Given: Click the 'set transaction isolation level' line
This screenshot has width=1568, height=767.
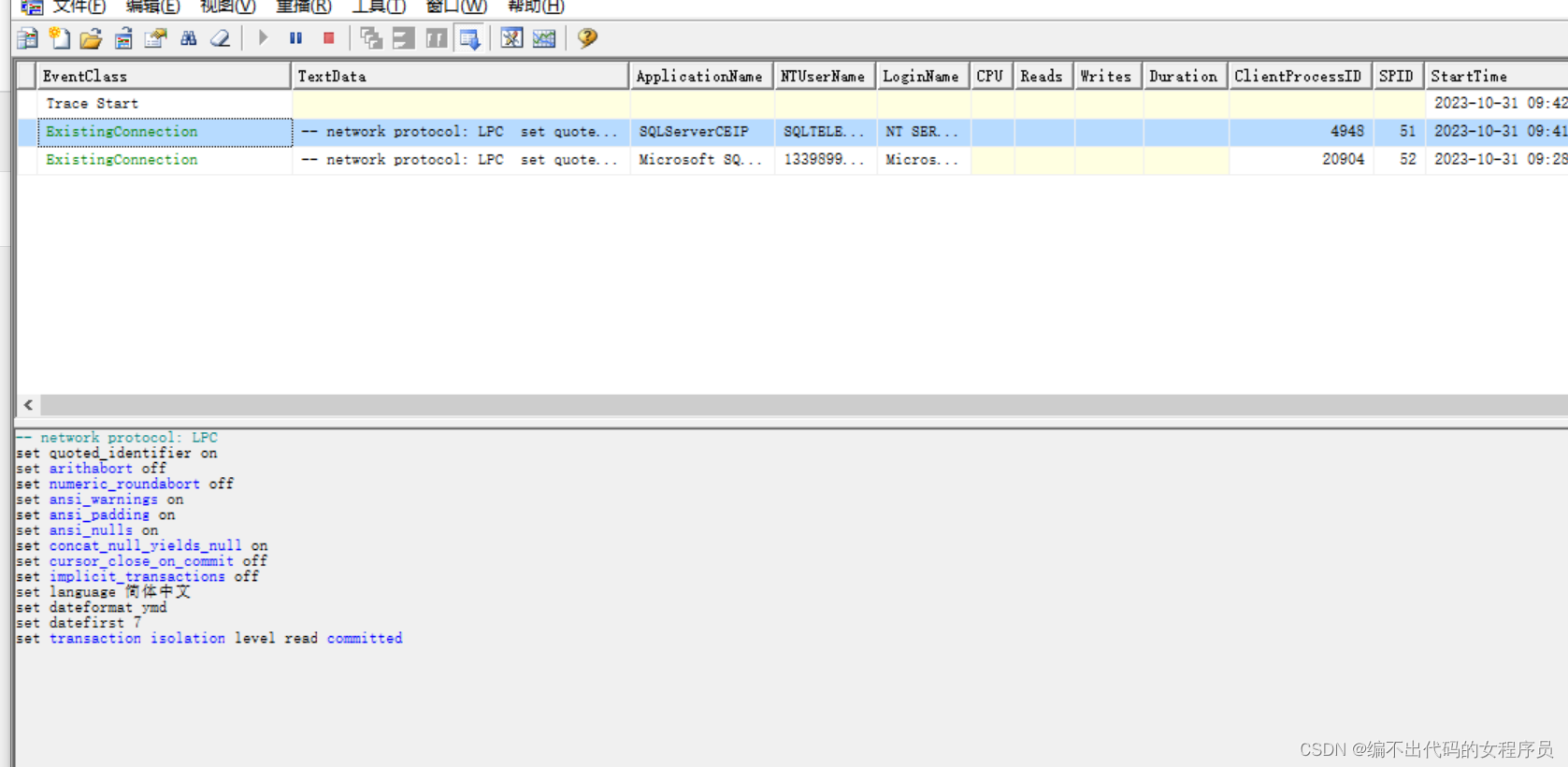Looking at the screenshot, I should coord(209,639).
